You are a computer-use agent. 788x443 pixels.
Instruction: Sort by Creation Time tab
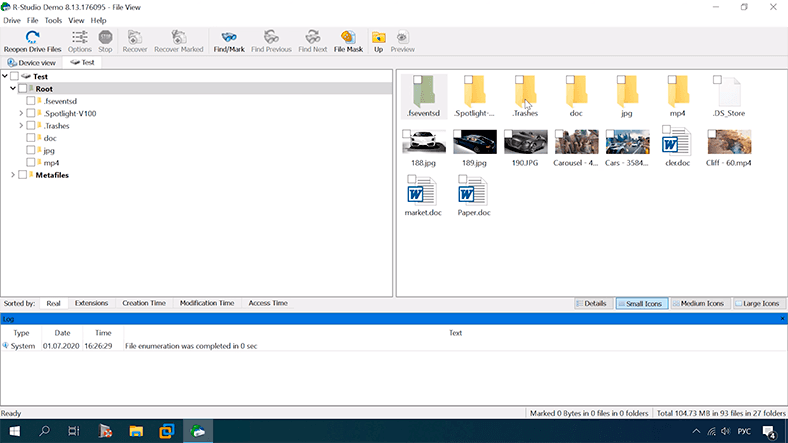pos(143,303)
